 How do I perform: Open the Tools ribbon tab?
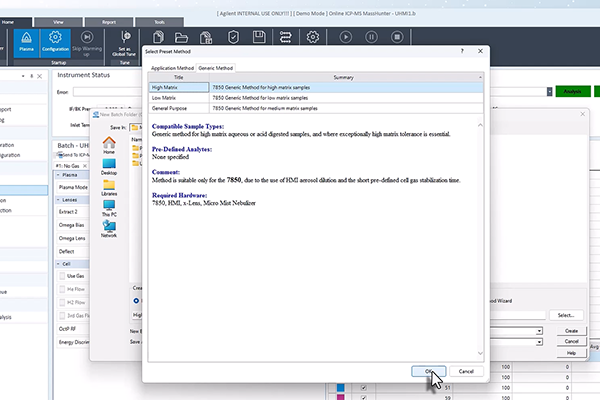[160, 22]
